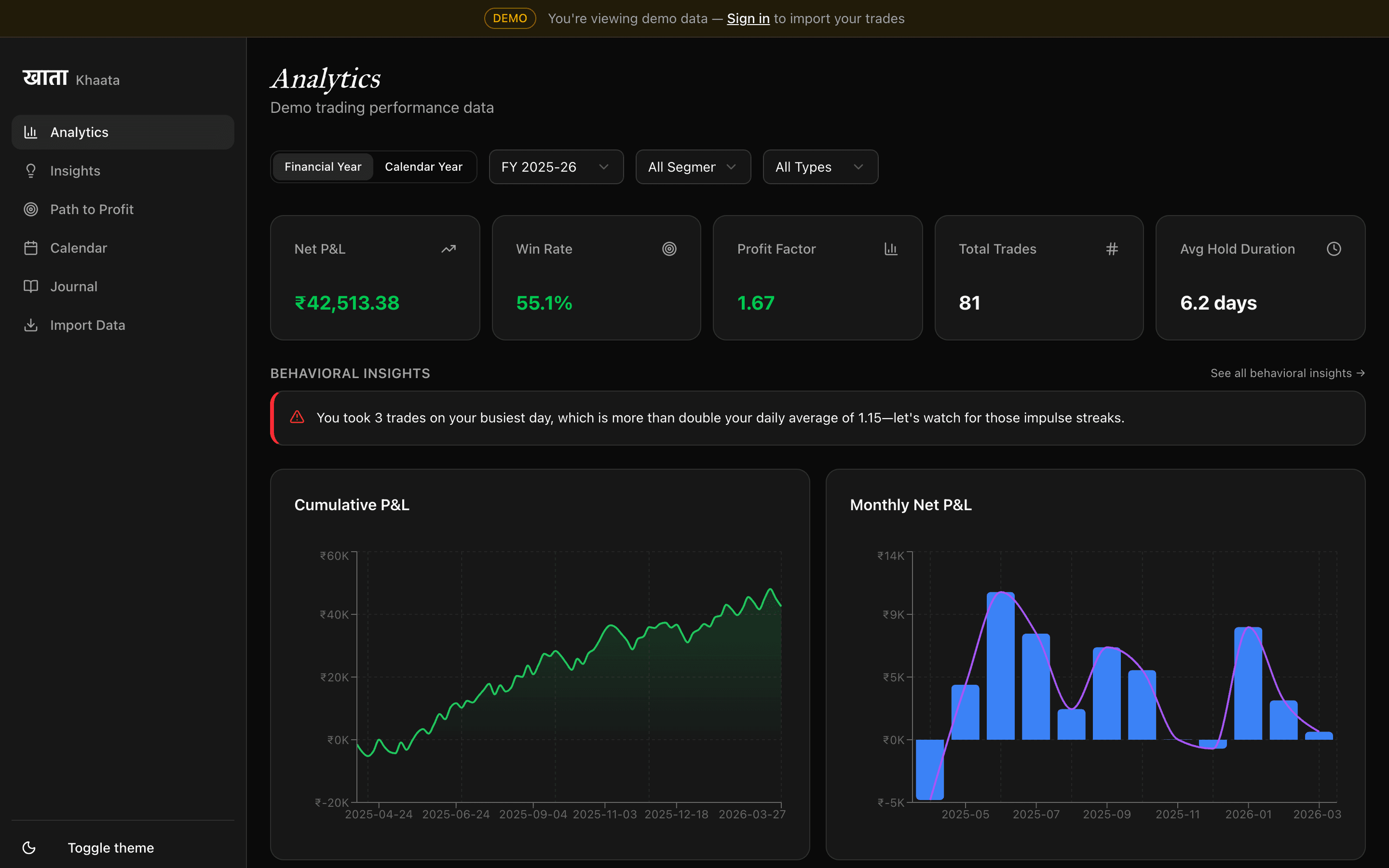
Task: Open See all behavioral insights
Action: click(1287, 373)
